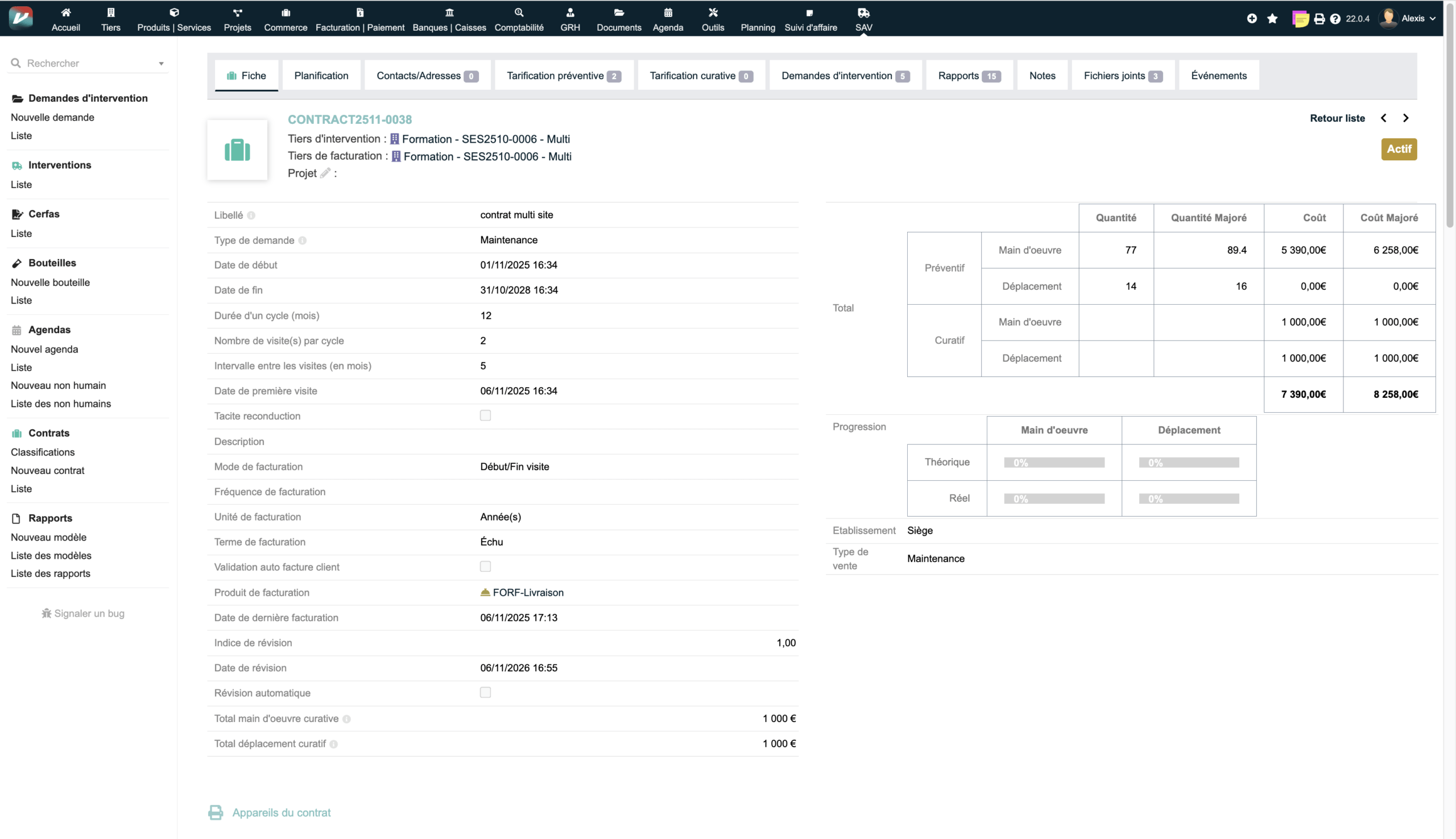Switch to the Planification tab
This screenshot has width=1456, height=839.
tap(321, 76)
